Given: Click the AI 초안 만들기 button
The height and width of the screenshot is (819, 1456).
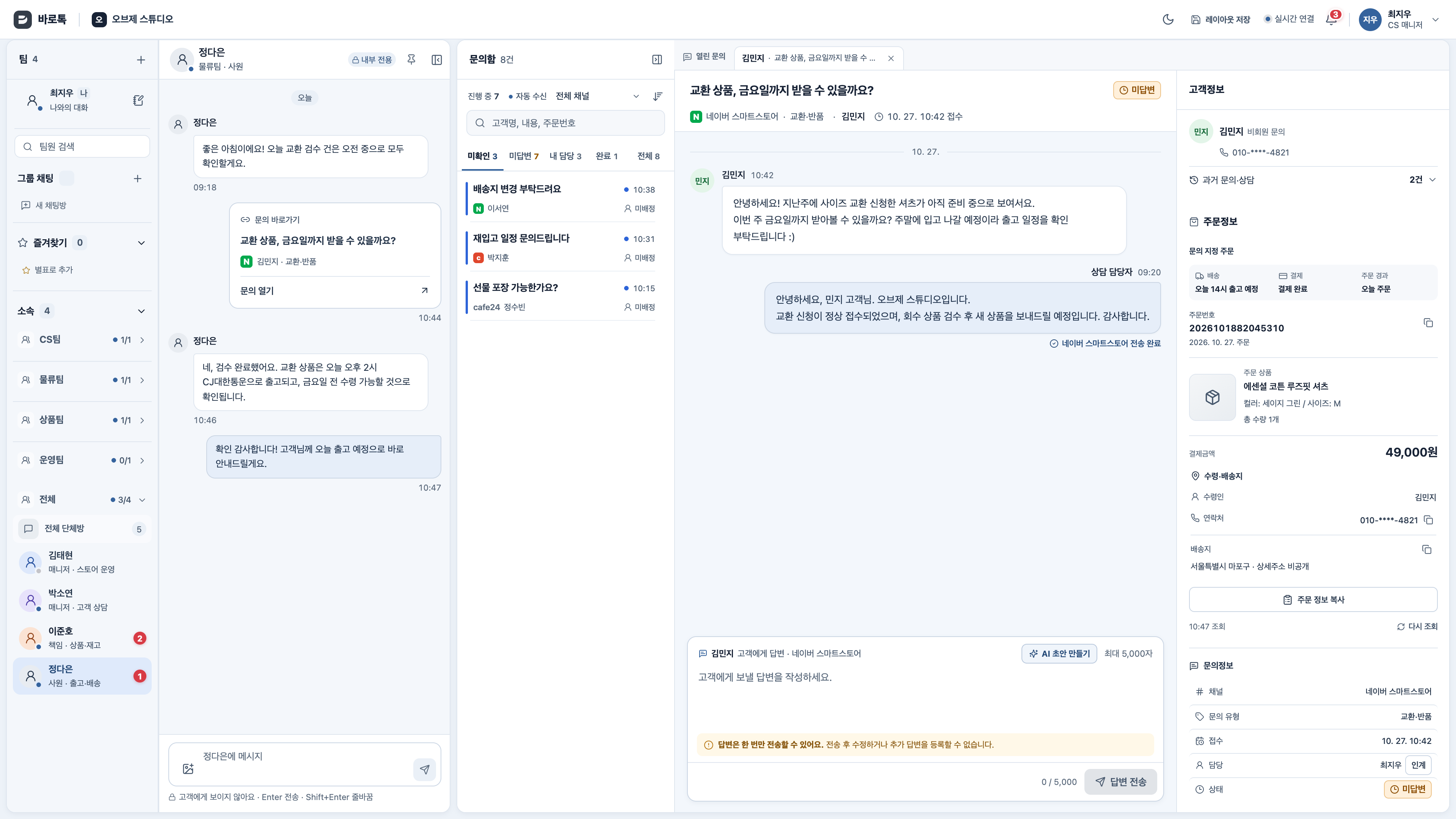Looking at the screenshot, I should (x=1059, y=653).
